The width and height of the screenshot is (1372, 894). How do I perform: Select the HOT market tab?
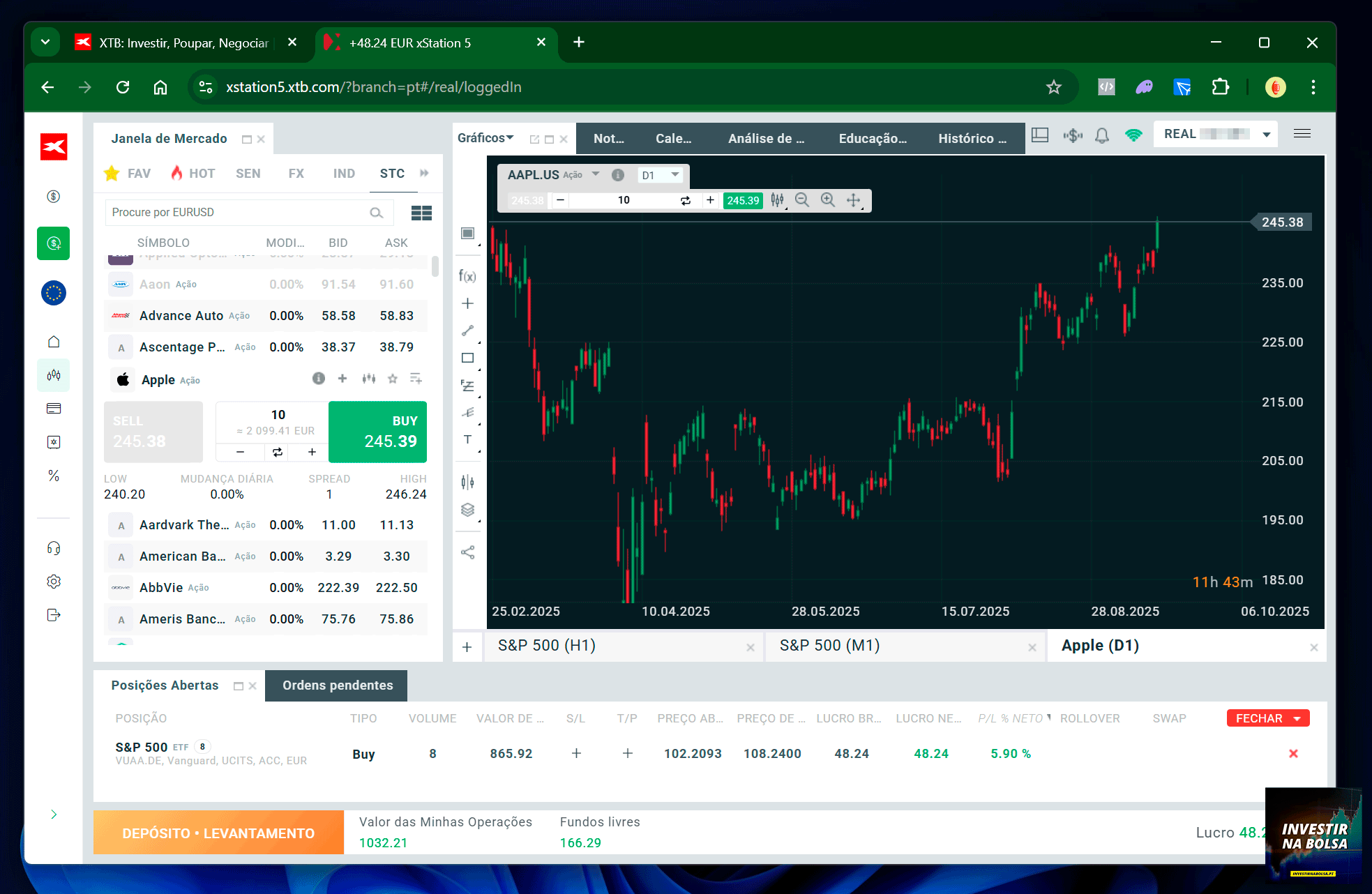click(193, 173)
